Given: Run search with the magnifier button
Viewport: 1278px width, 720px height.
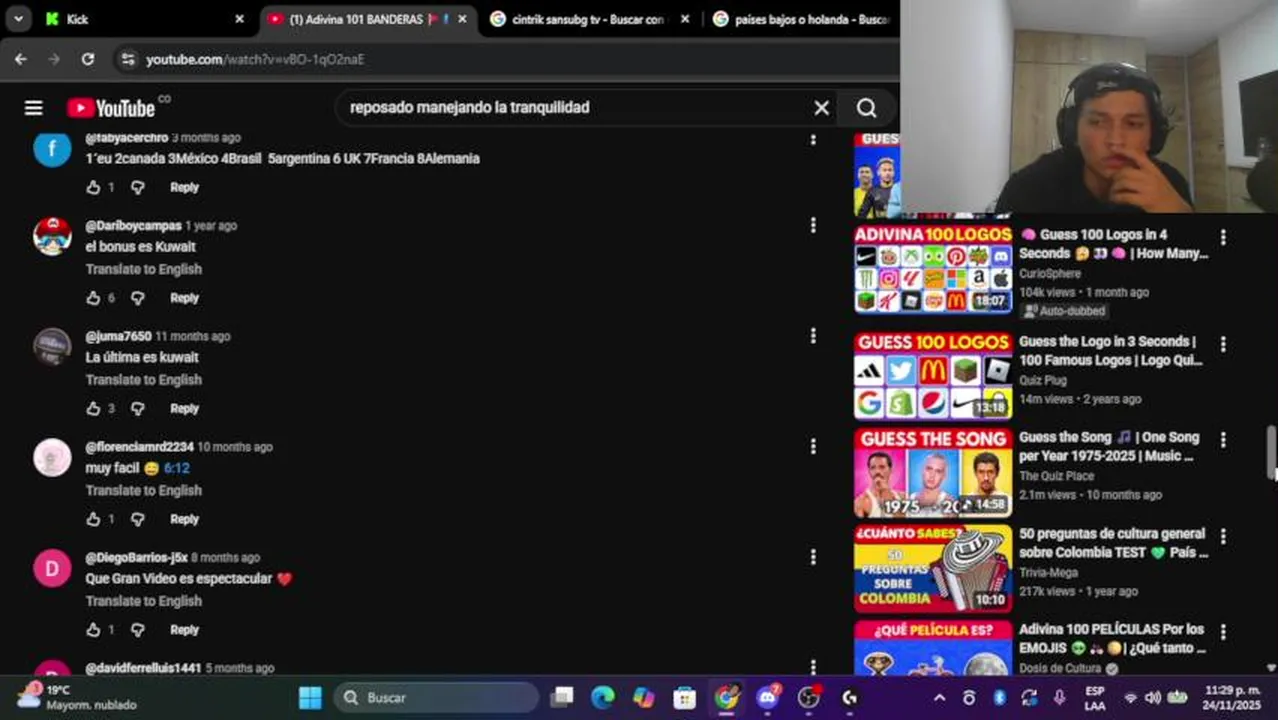Looking at the screenshot, I should click(866, 108).
